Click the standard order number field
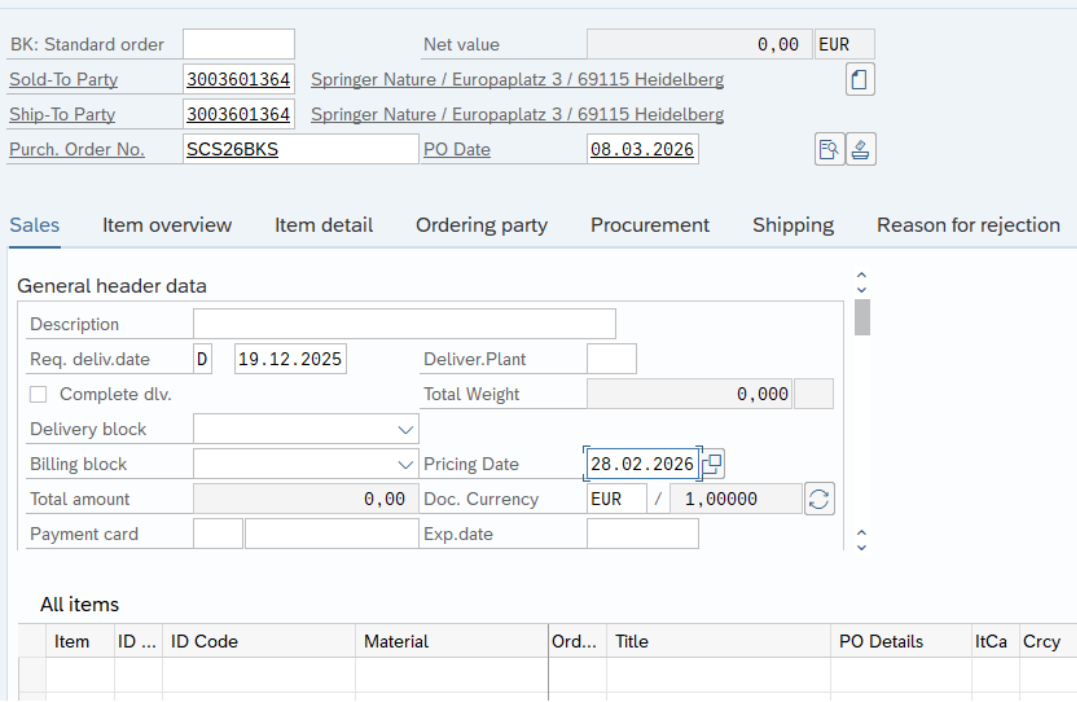 239,44
